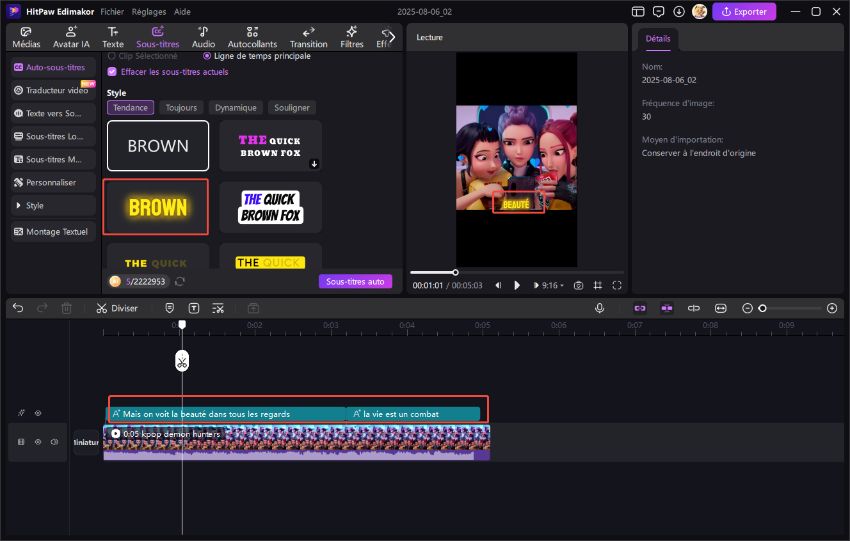Viewport: 850px width, 541px height.
Task: Hide the subtitle track with eye icon
Action: tap(38, 413)
